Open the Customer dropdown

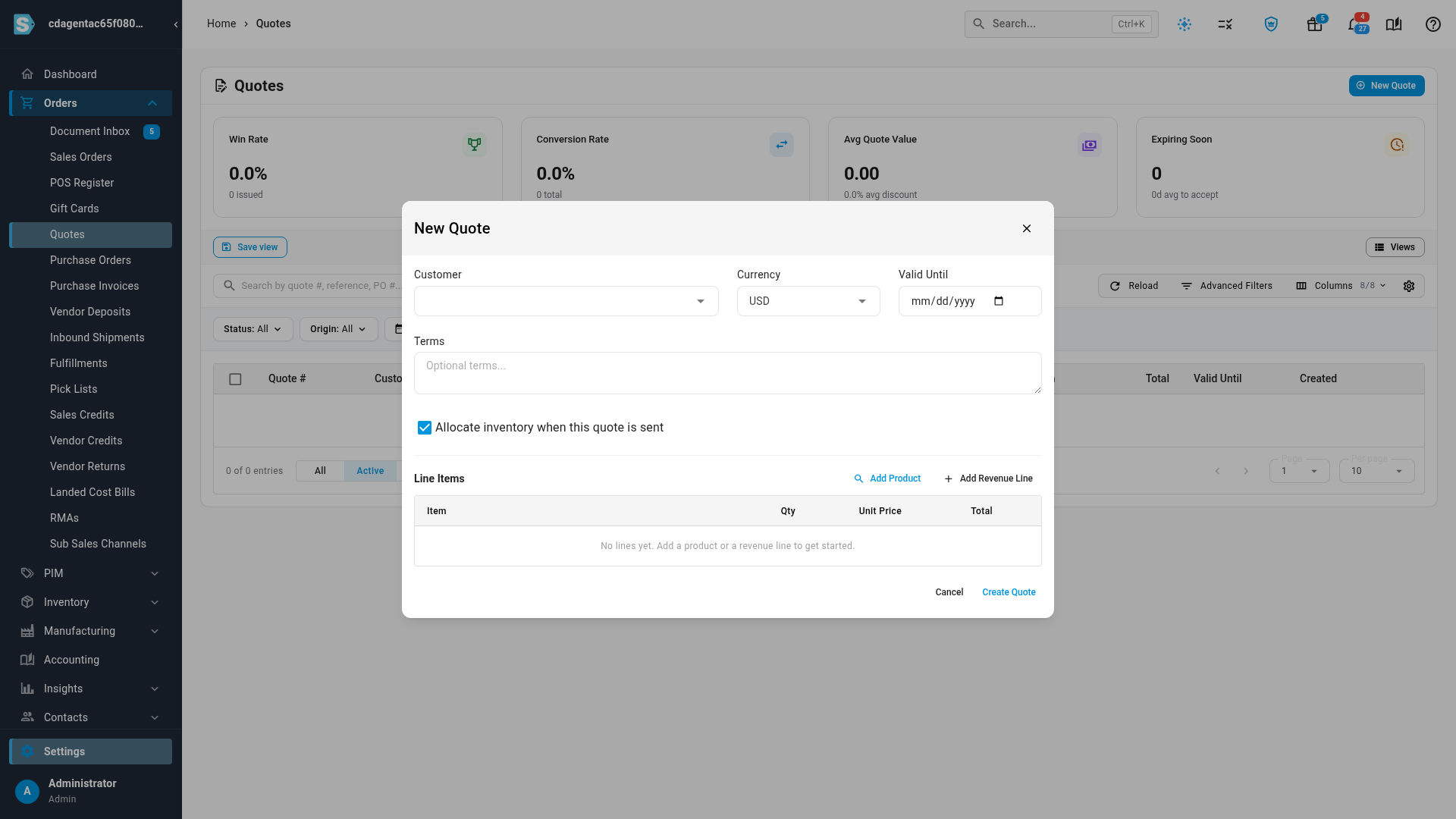click(x=566, y=301)
